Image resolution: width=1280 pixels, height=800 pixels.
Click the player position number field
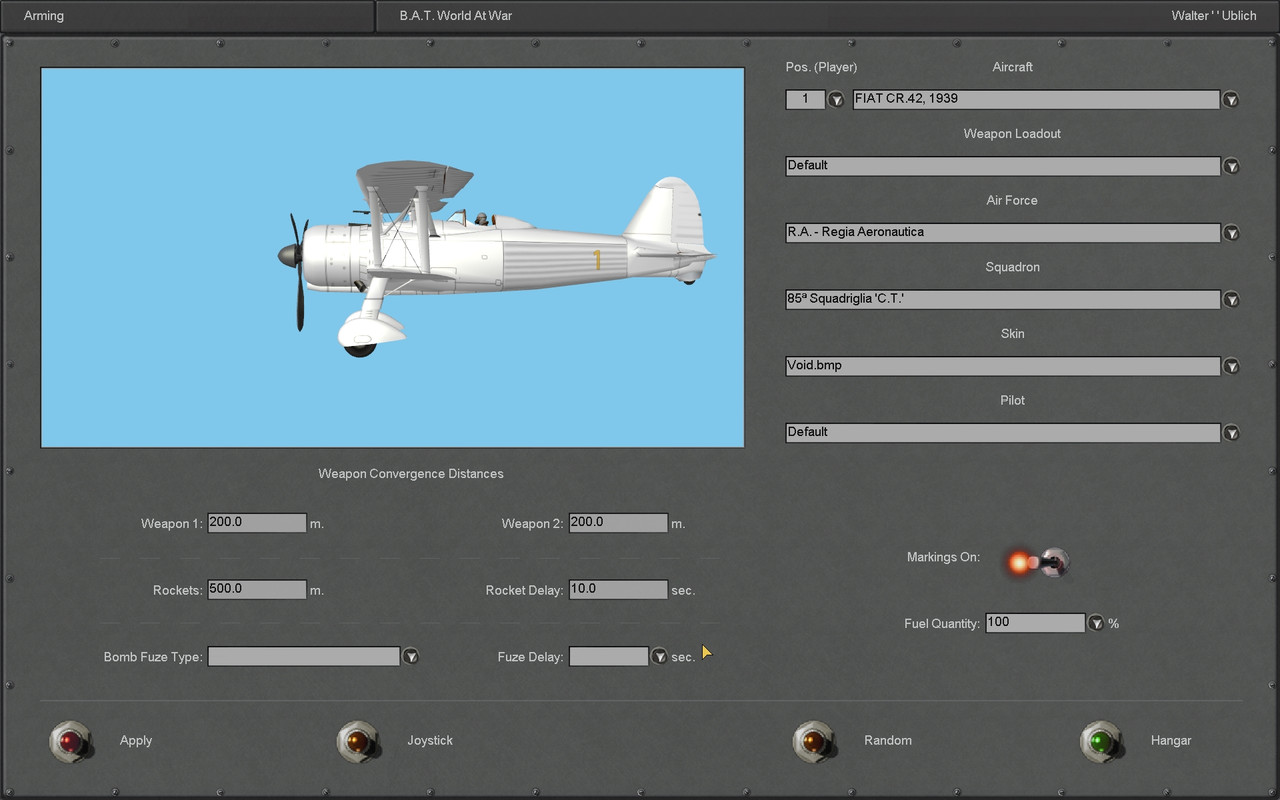(806, 99)
